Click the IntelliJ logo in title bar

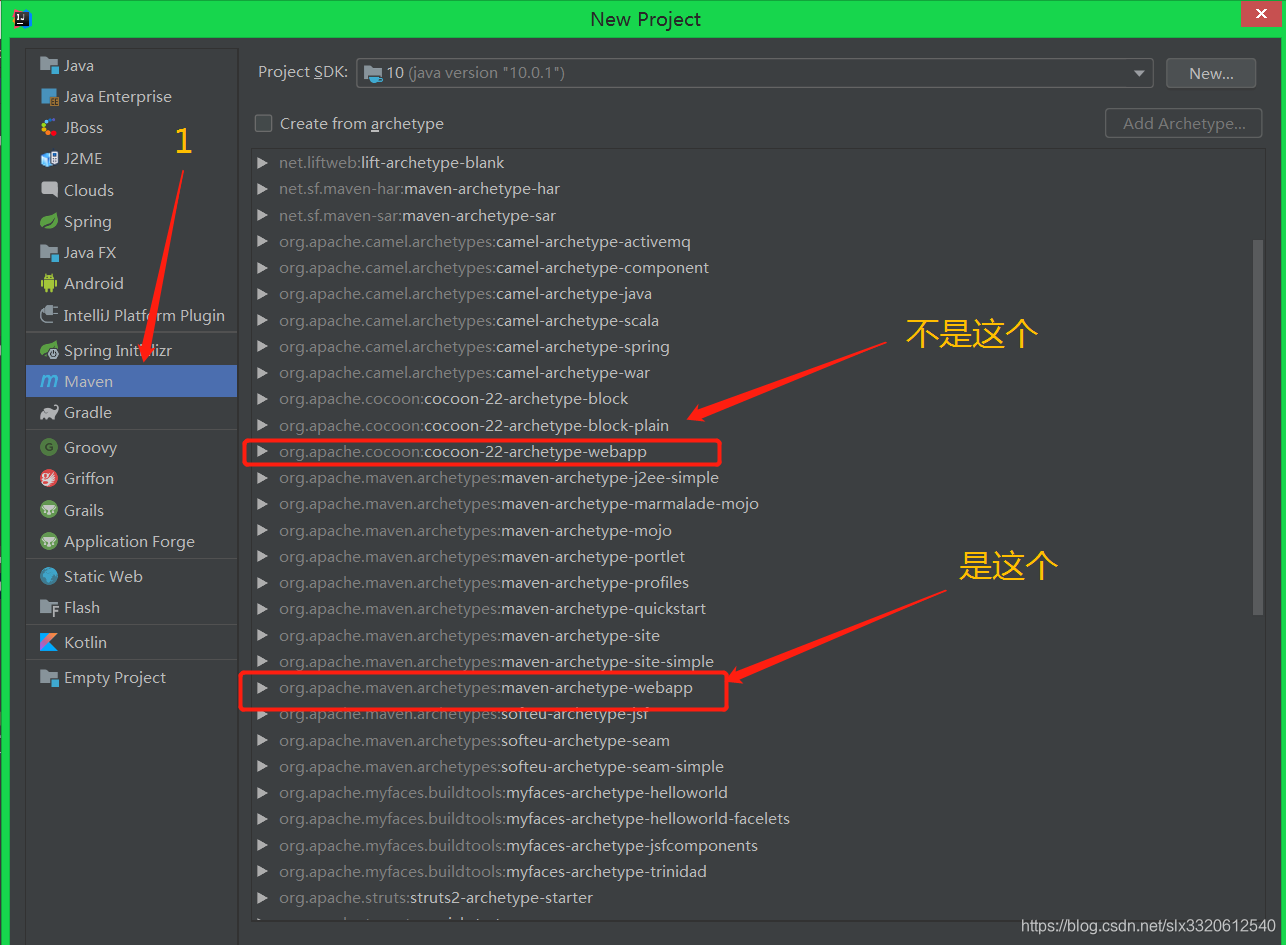point(22,17)
